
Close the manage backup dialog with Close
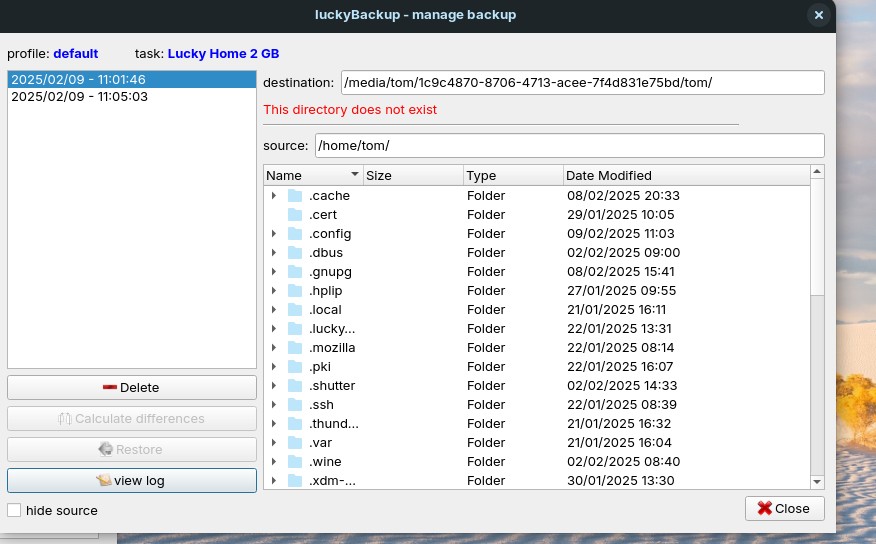[784, 508]
